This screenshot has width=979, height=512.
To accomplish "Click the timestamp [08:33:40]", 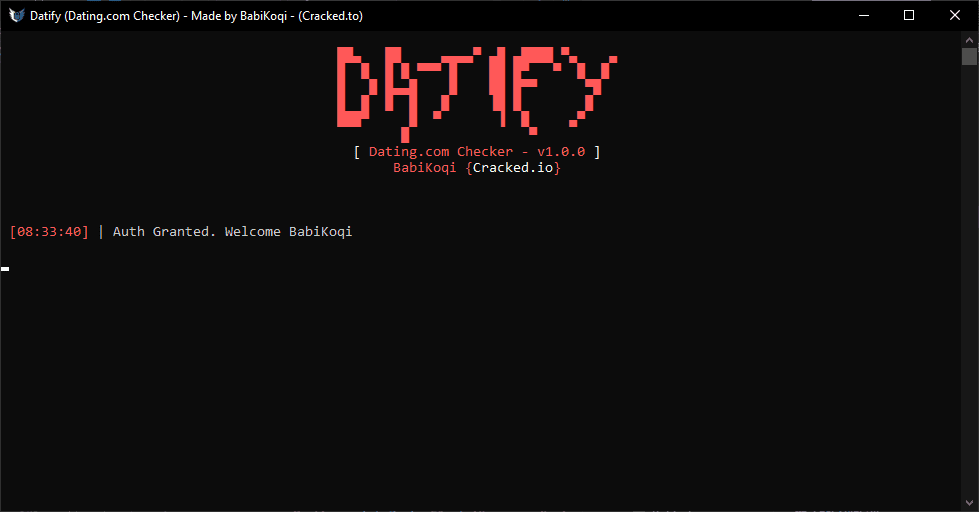I will [49, 232].
